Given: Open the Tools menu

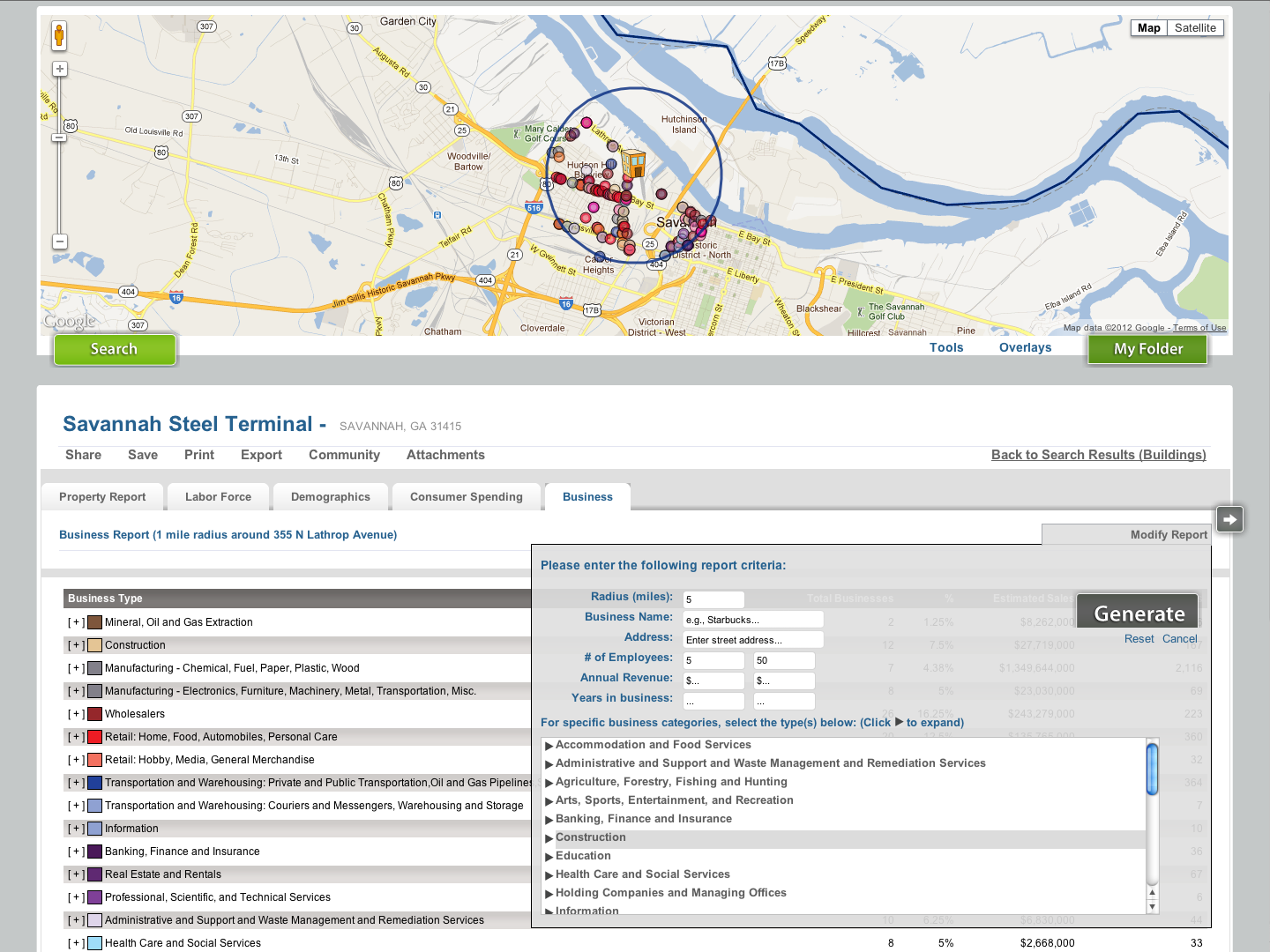Looking at the screenshot, I should pyautogui.click(x=946, y=347).
